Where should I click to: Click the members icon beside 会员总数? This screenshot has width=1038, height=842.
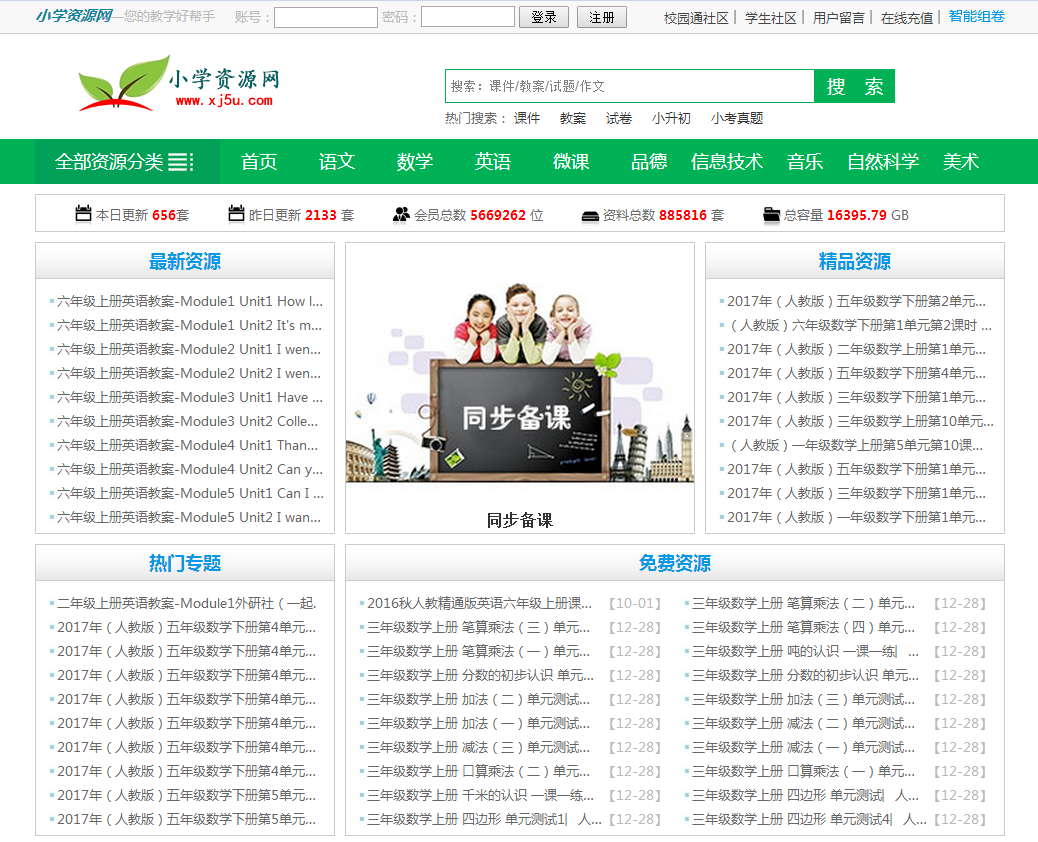pos(401,214)
